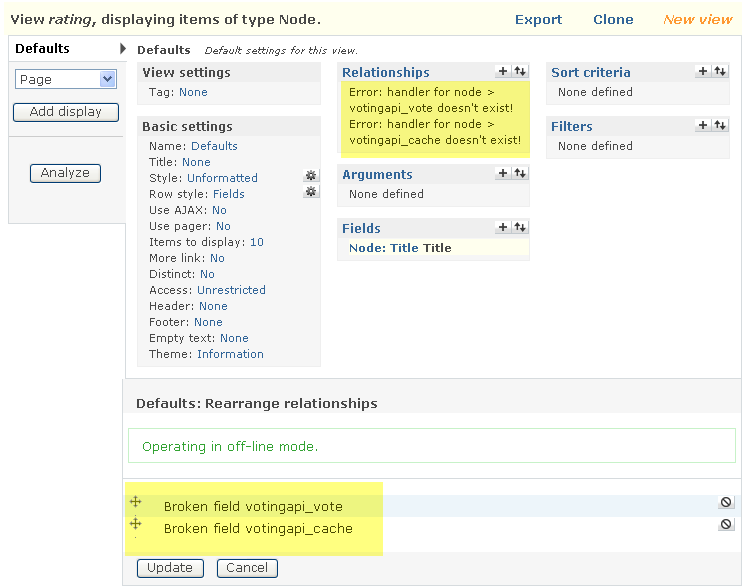
Task: Rearrange arguments using arrows icon
Action: 520,173
